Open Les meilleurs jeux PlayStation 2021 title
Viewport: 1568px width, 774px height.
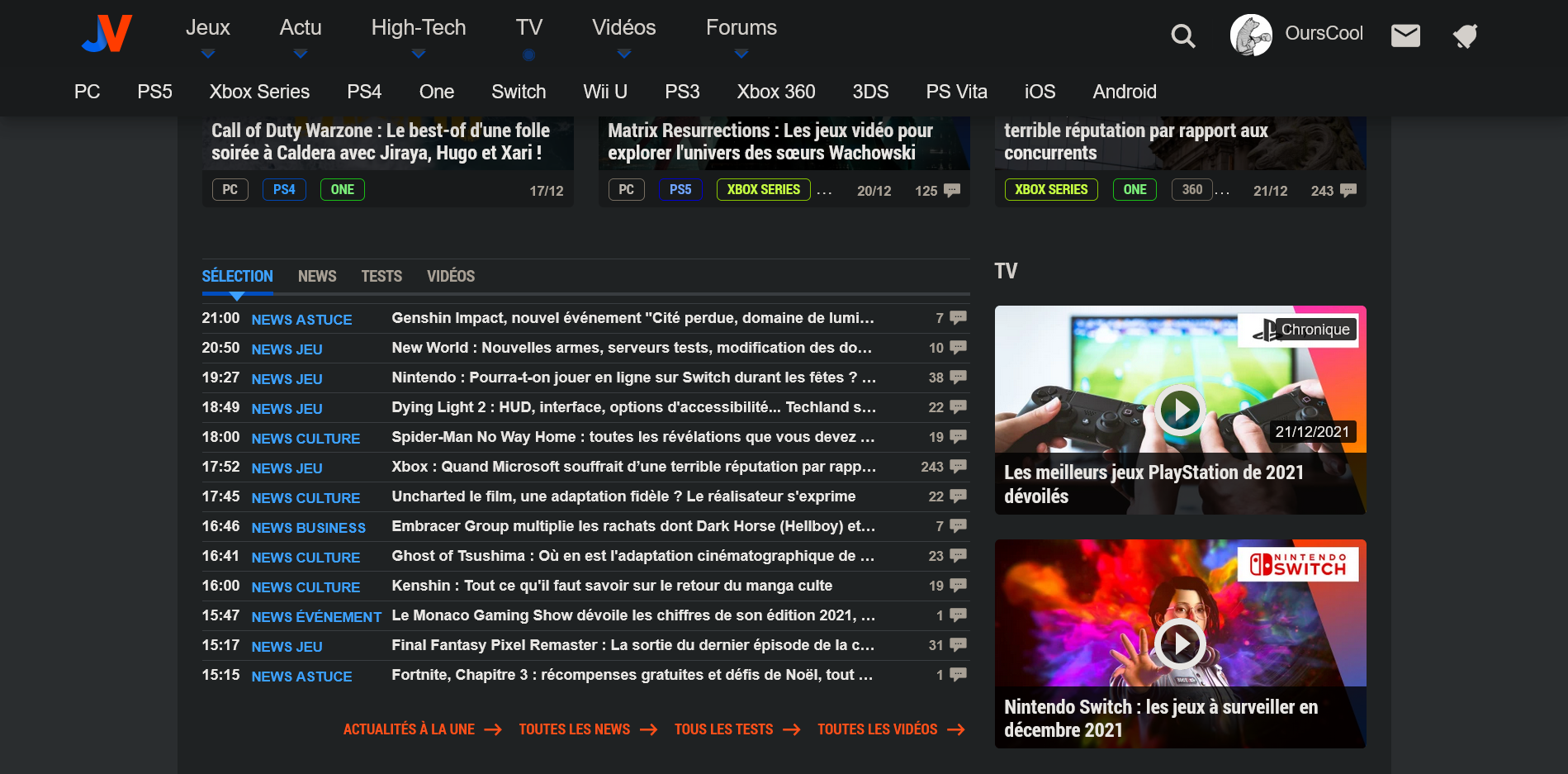[x=1153, y=484]
